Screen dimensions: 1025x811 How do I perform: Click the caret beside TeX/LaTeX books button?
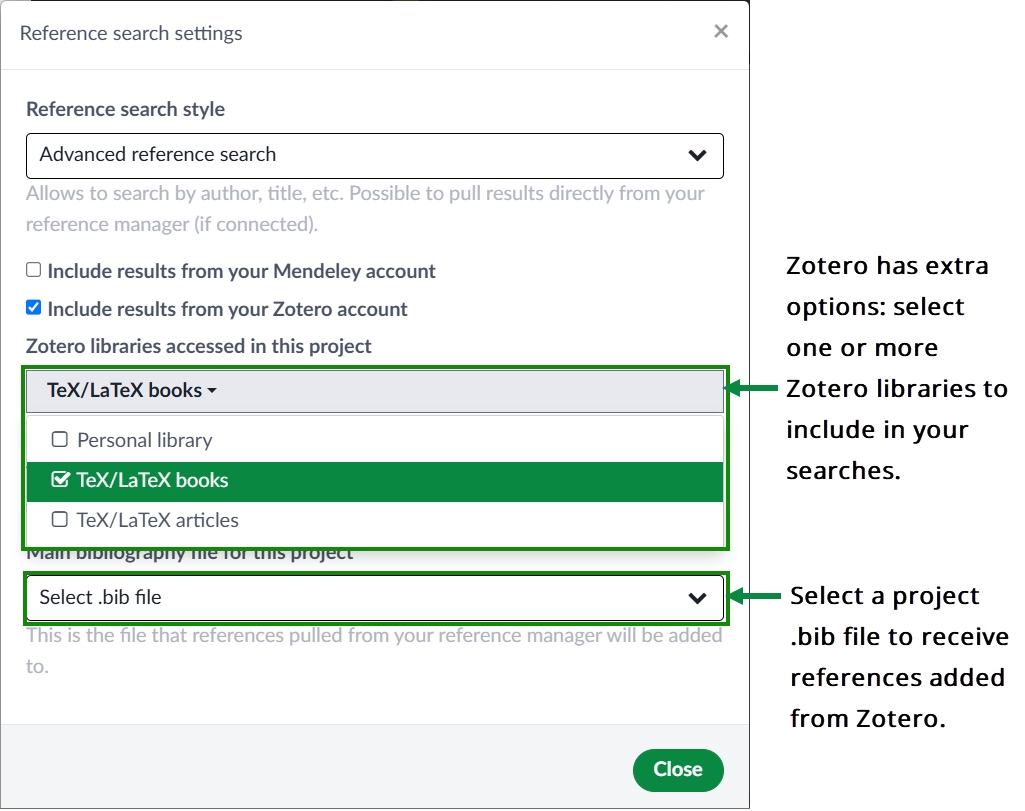click(212, 391)
